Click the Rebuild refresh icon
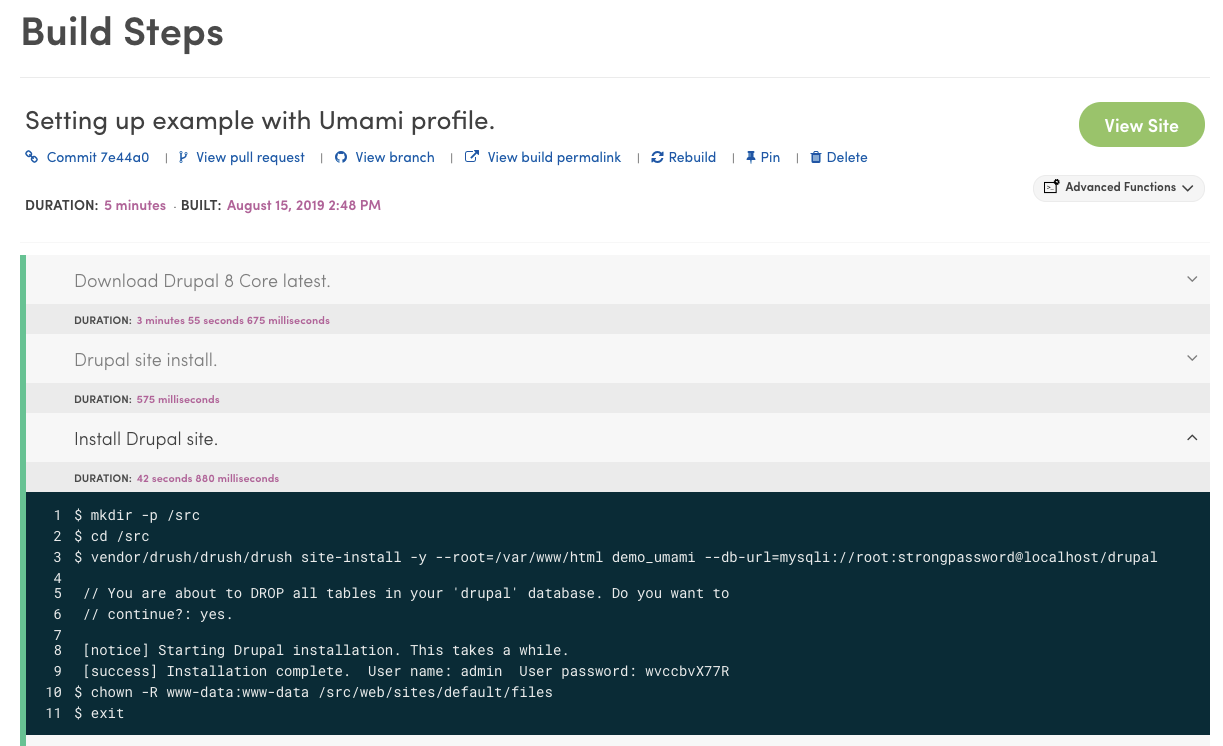1223x746 pixels. pos(655,157)
